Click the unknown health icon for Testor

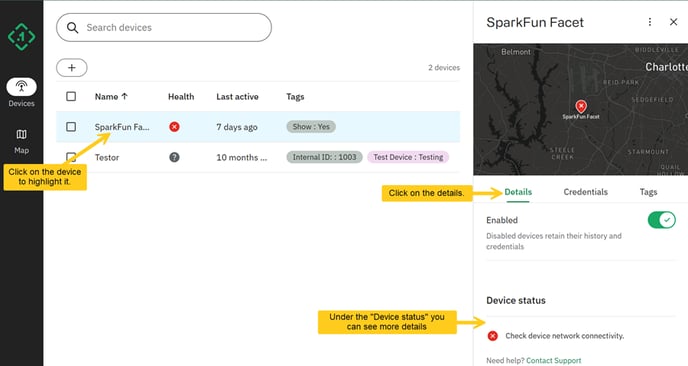click(174, 157)
